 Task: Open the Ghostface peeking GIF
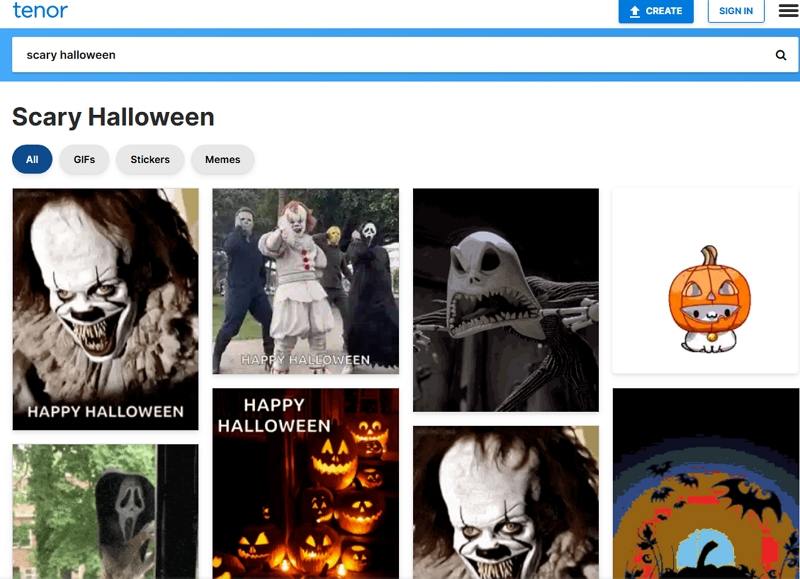click(x=105, y=511)
